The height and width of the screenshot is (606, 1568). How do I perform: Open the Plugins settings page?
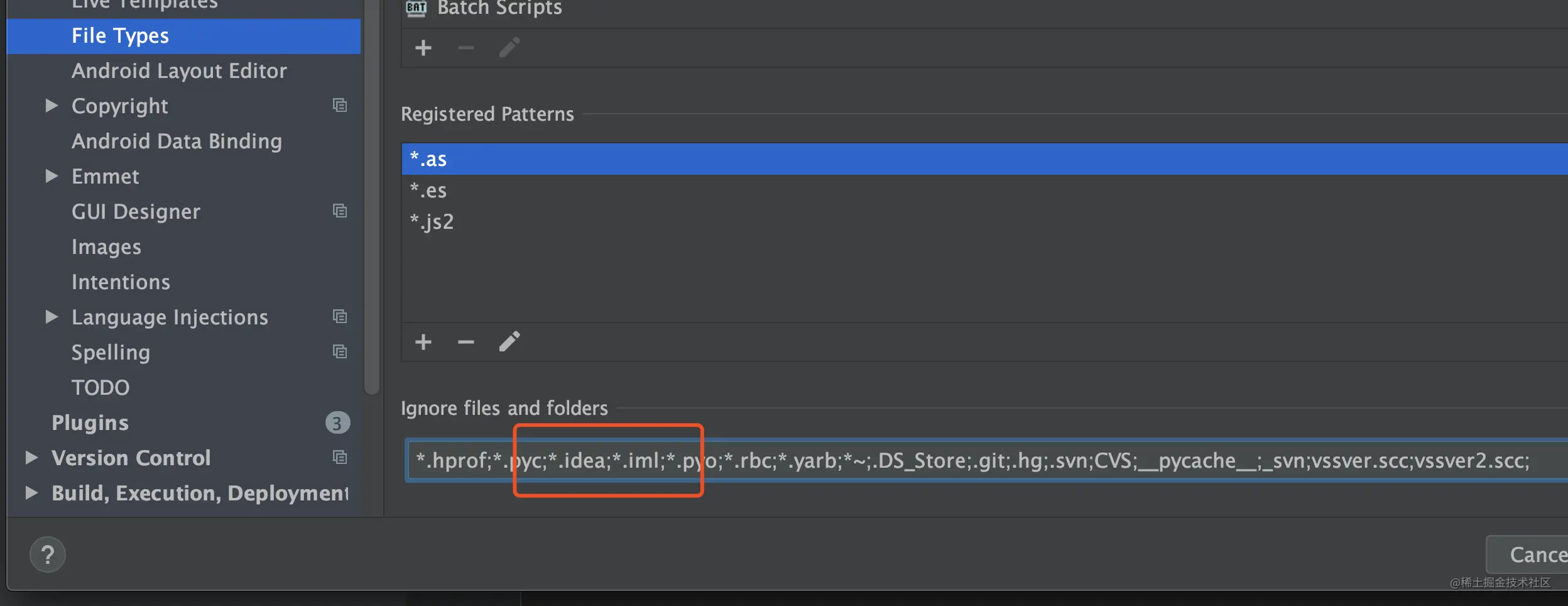point(90,423)
